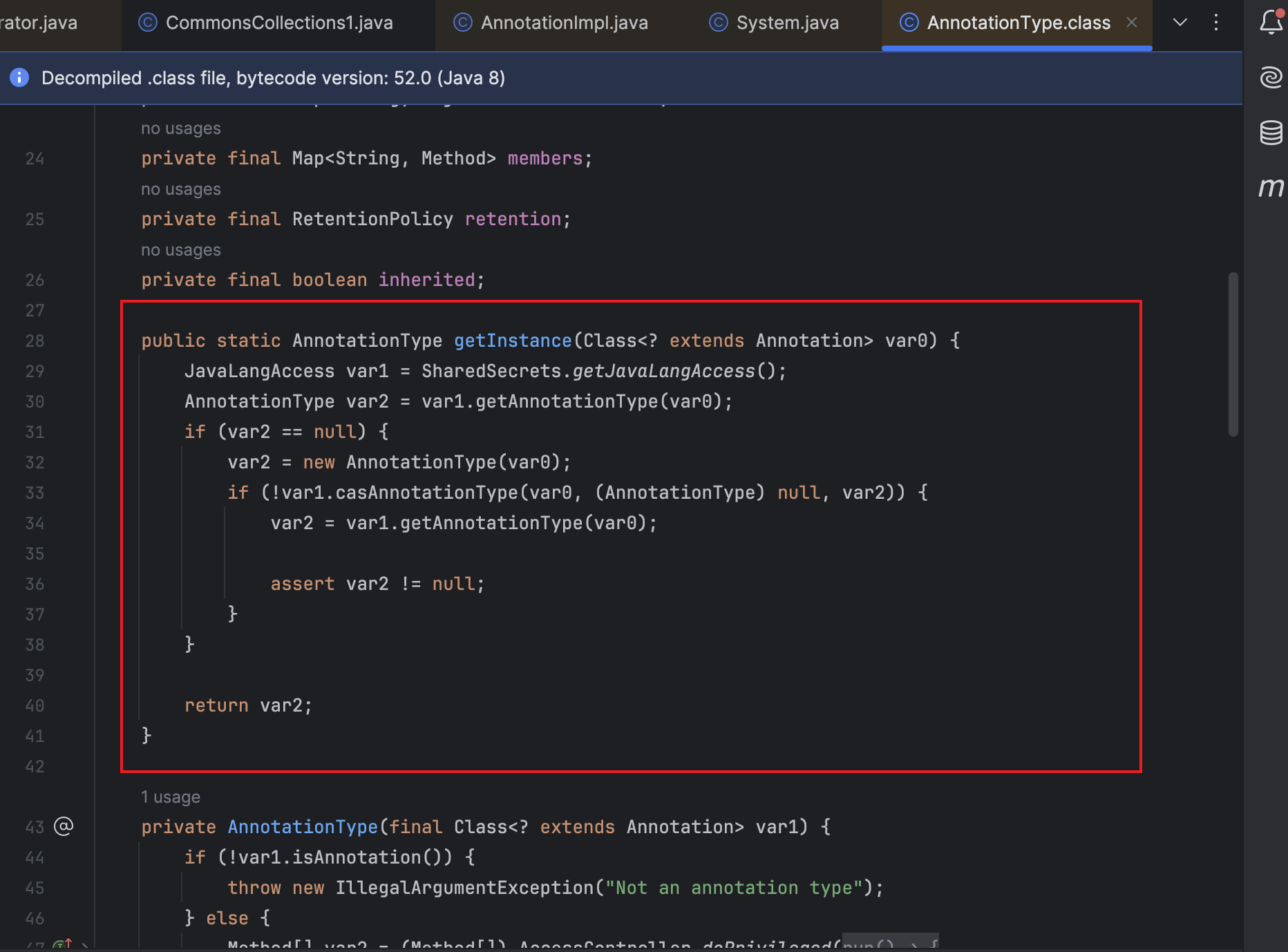This screenshot has height=952, width=1288.
Task: Click the 'assert var2 != null;' statement
Action: (377, 584)
